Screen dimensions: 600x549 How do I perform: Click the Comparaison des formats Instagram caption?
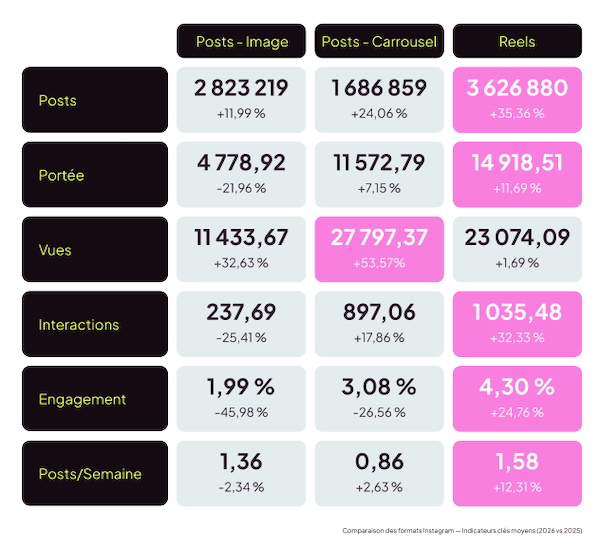pos(462,531)
